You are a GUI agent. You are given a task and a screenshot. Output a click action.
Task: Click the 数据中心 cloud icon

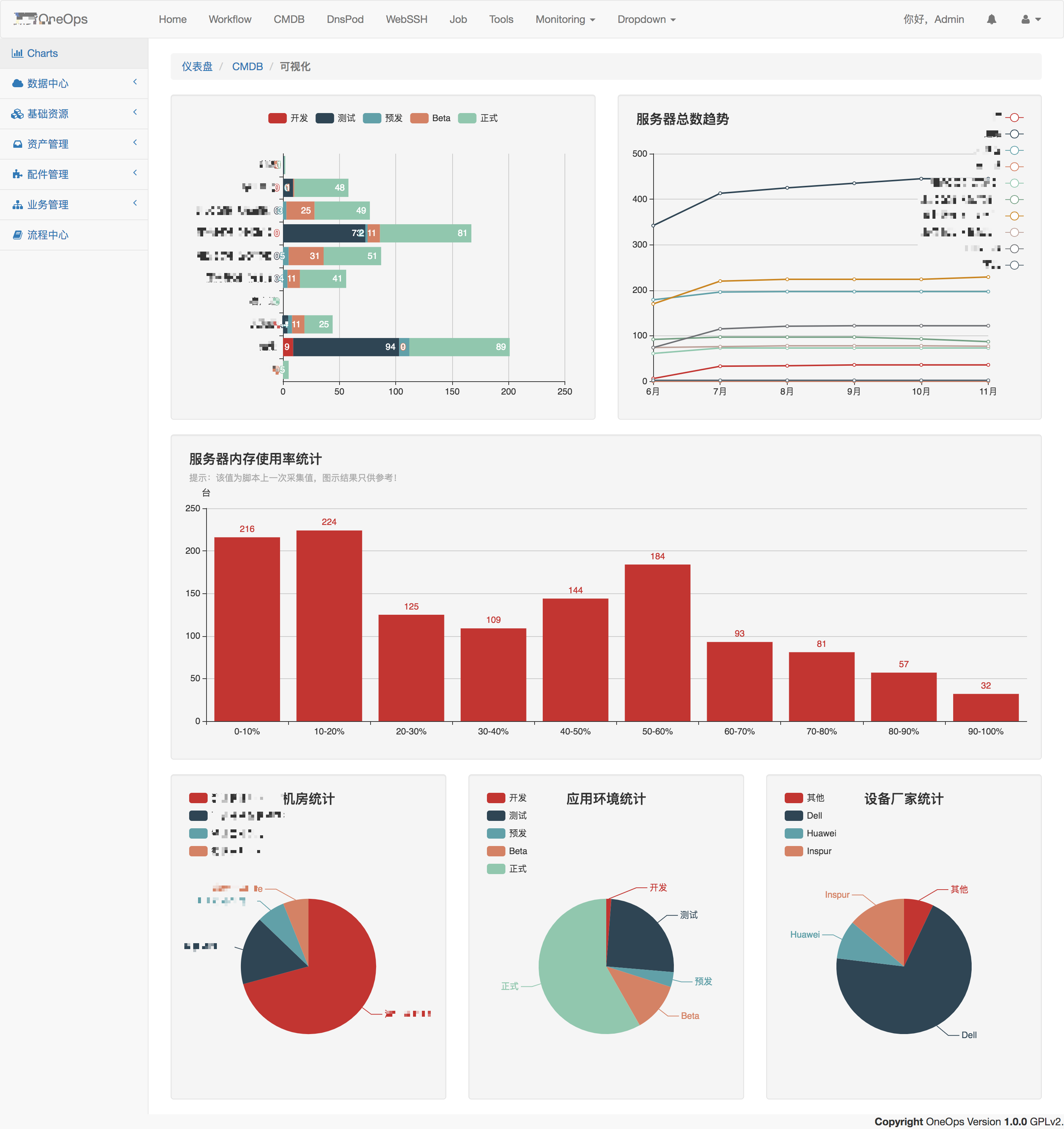click(x=18, y=83)
